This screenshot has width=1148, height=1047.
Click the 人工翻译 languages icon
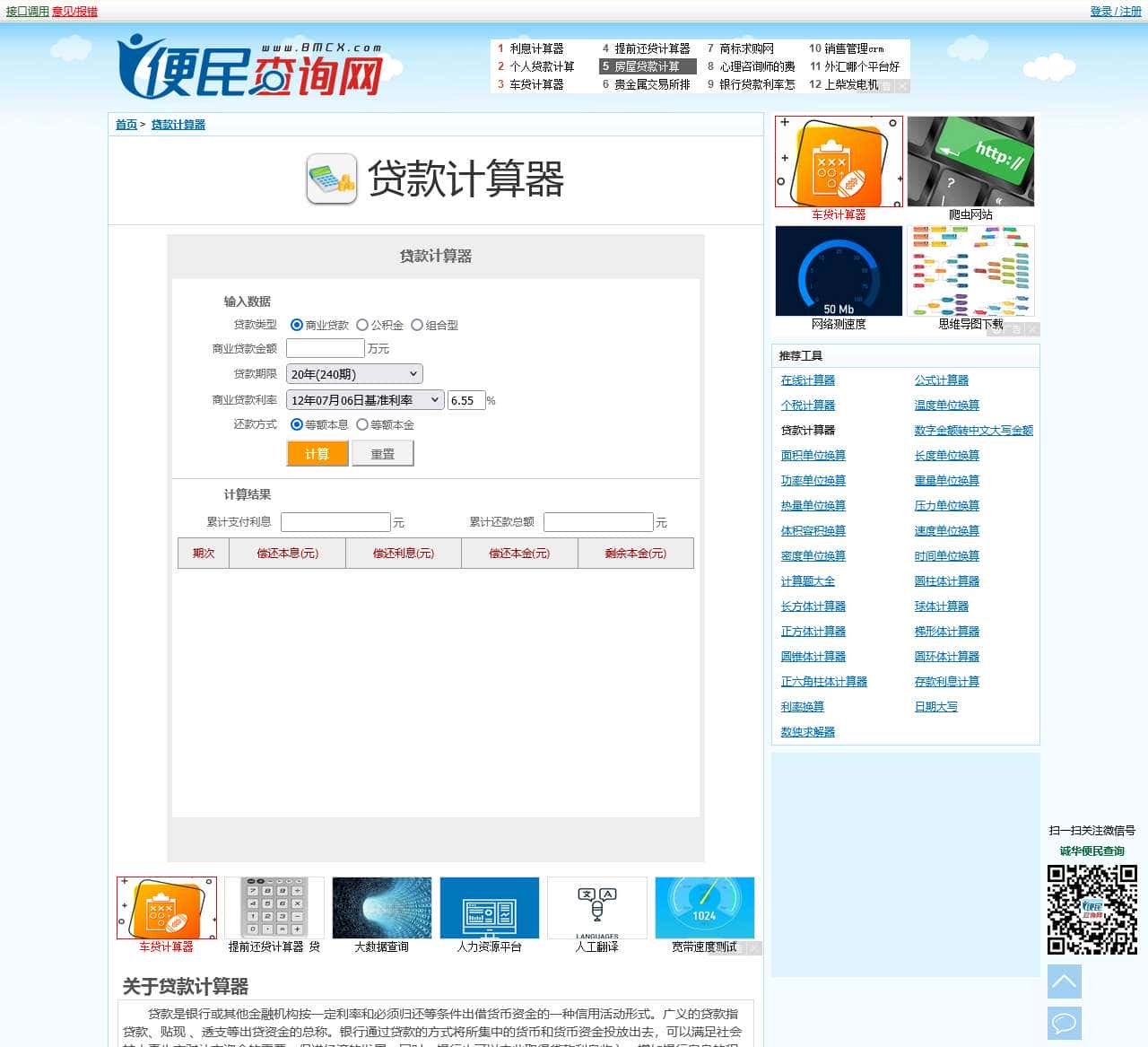tap(597, 908)
